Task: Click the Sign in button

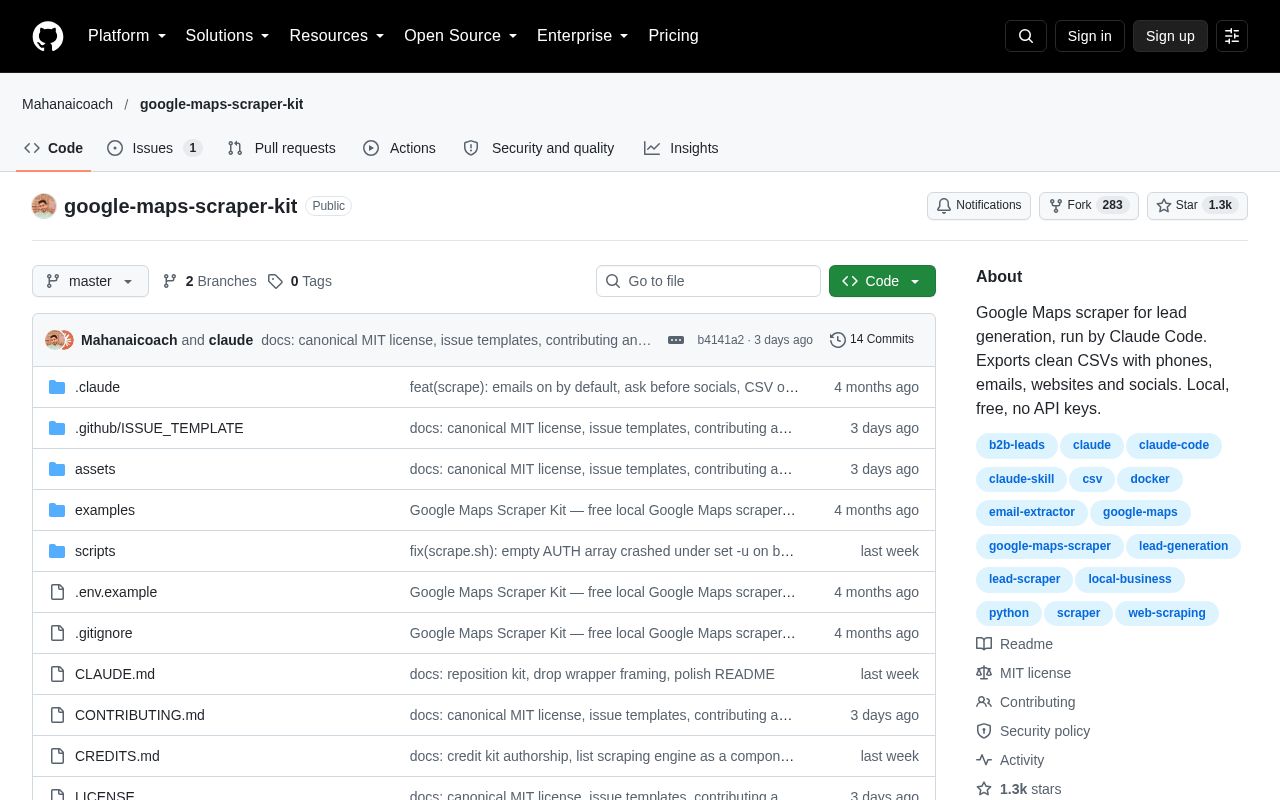Action: [x=1089, y=36]
